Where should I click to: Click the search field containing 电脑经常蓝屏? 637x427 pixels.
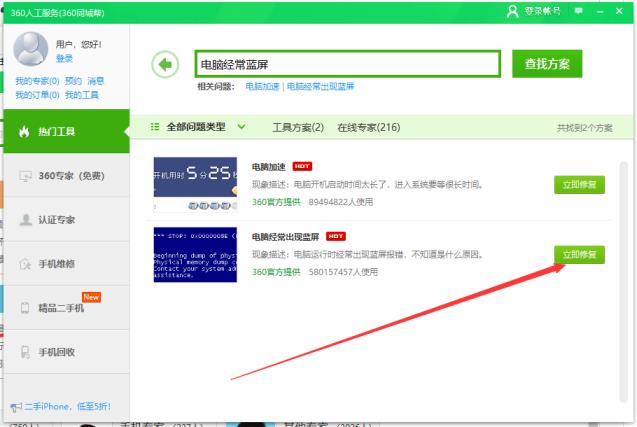(346, 64)
